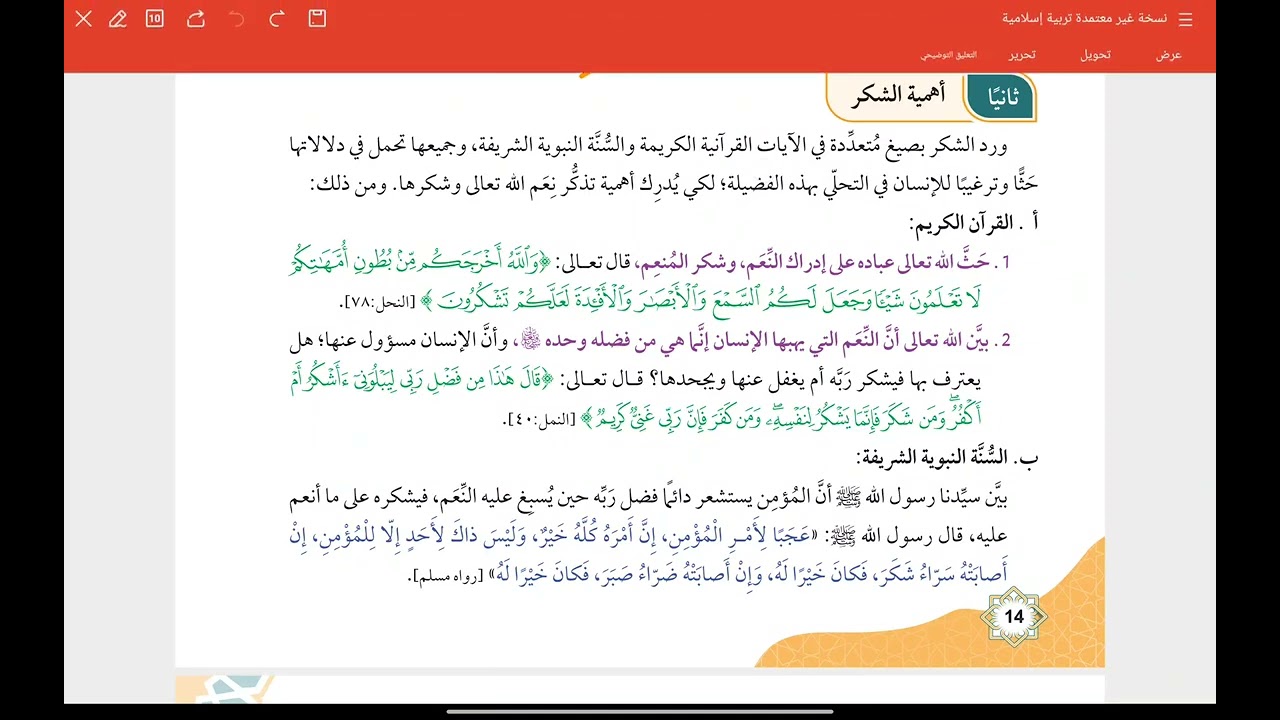Redo the last action
The image size is (1280, 720).
click(x=277, y=18)
